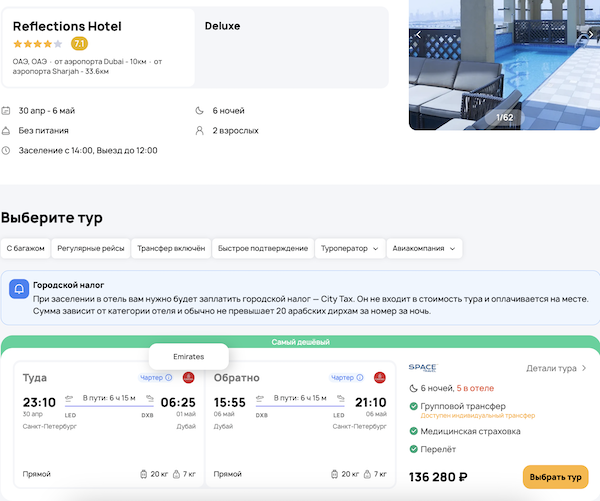Click the previous photo arrow on hotel image
Screen dimensions: 600x501
[x=419, y=34]
